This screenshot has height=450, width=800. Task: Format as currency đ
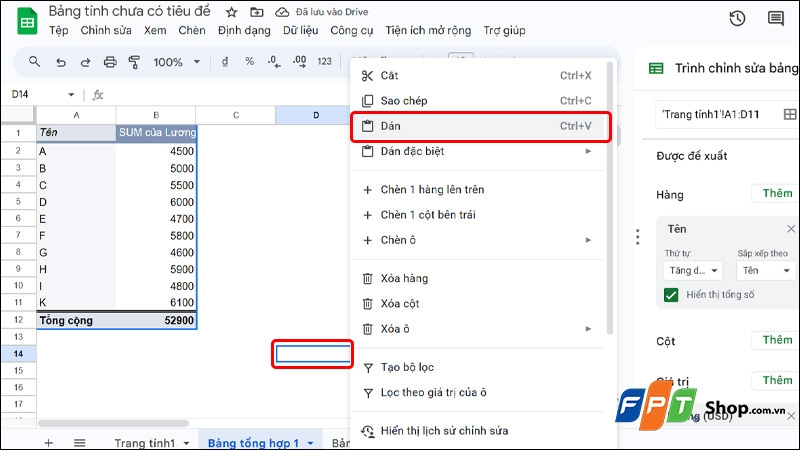click(224, 62)
